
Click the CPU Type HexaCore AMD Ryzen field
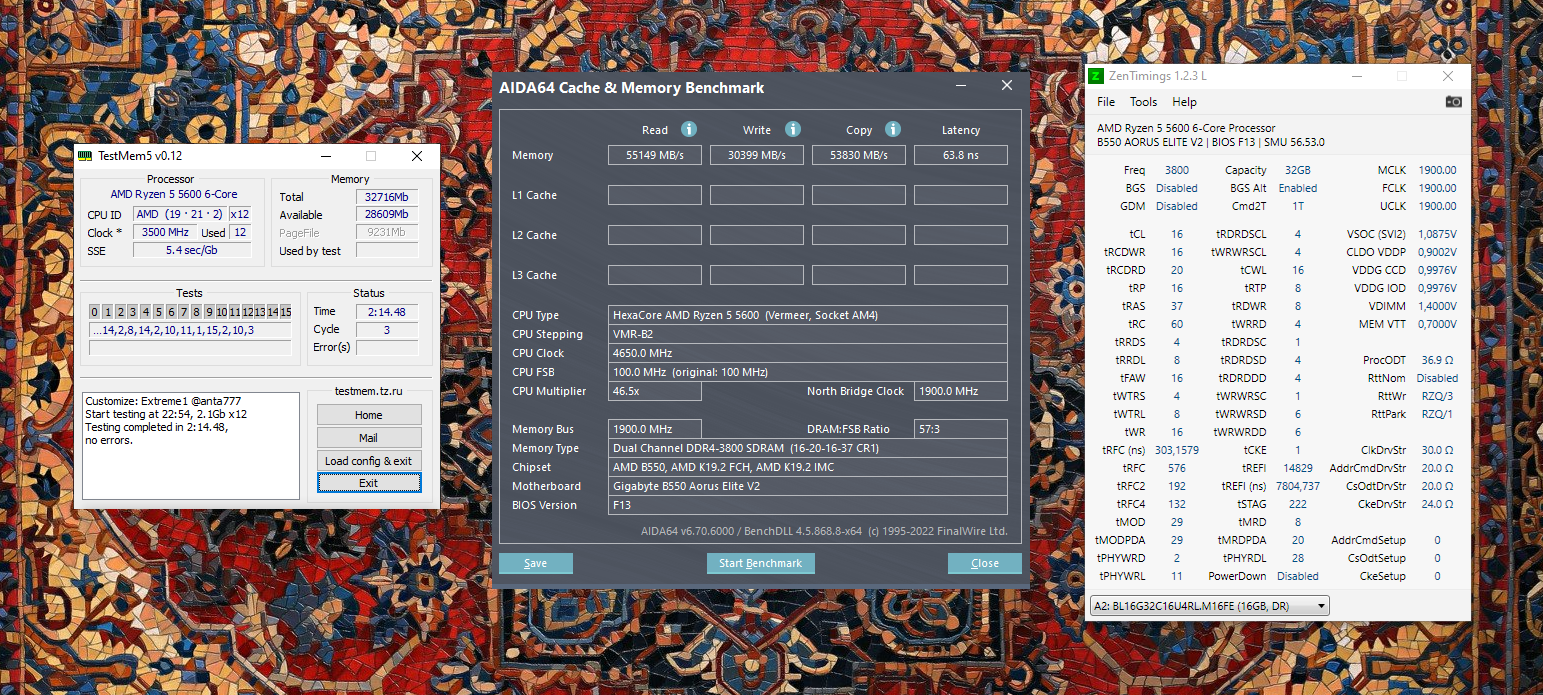[x=808, y=315]
